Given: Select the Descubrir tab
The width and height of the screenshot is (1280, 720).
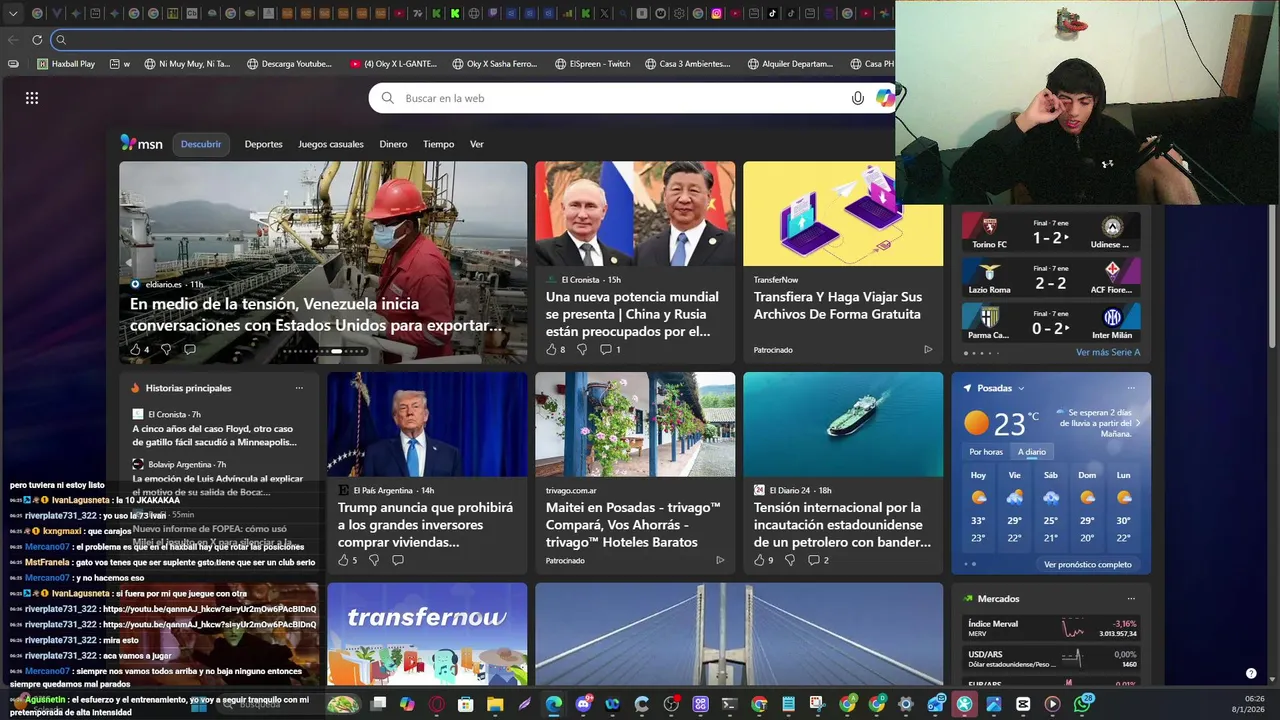Looking at the screenshot, I should (201, 144).
